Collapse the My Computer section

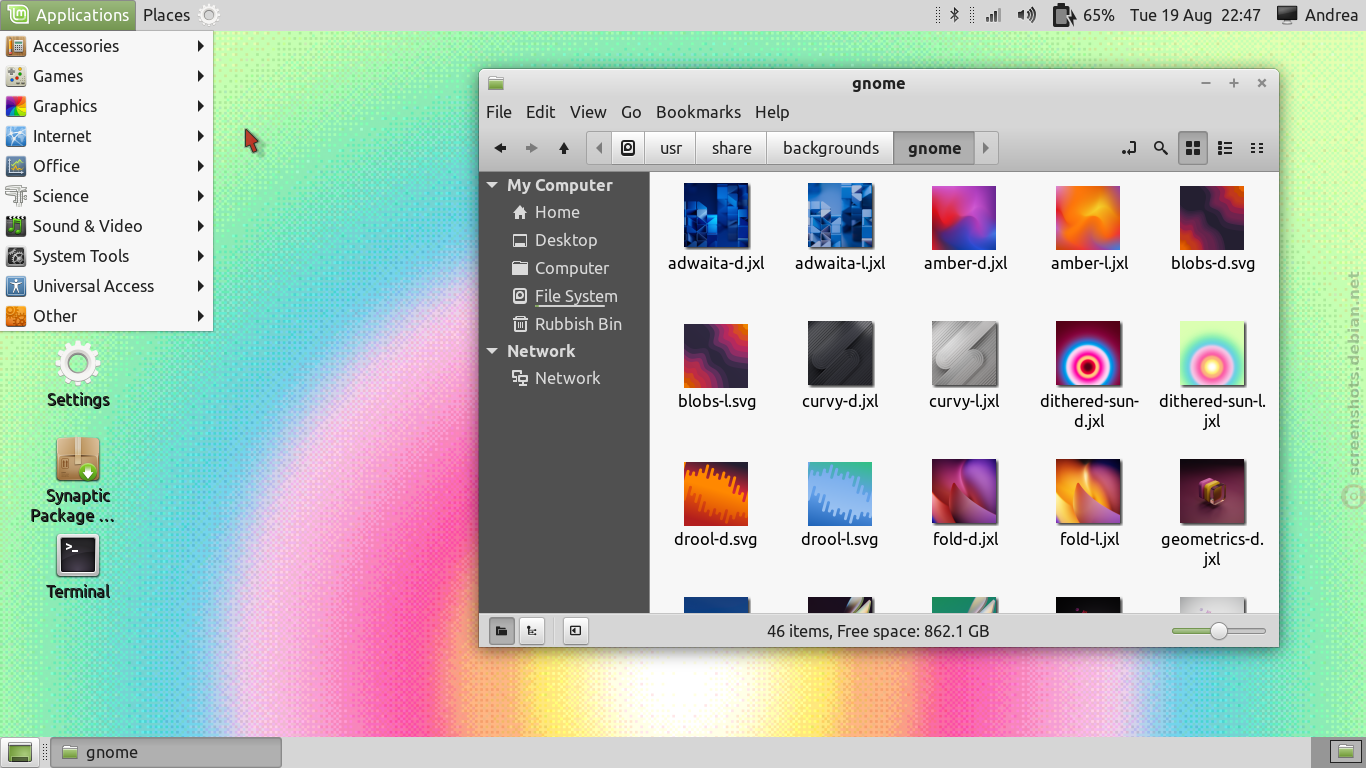coord(492,185)
